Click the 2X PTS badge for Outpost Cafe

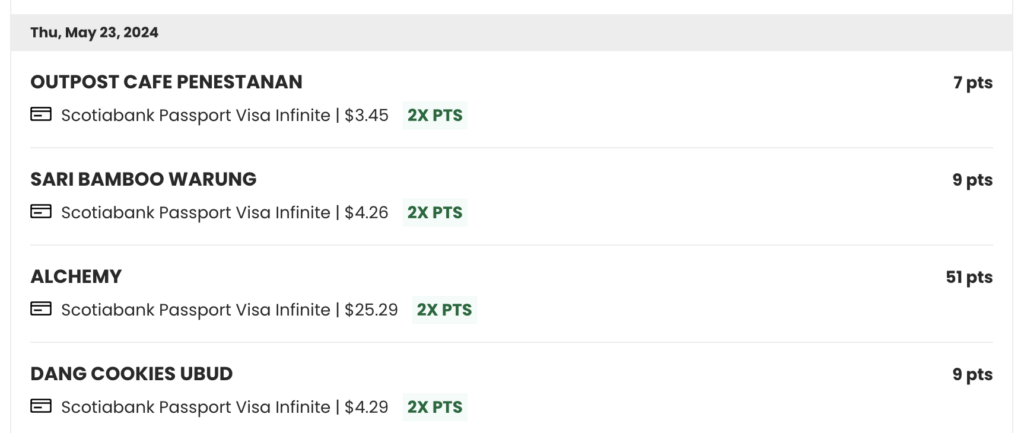435,115
